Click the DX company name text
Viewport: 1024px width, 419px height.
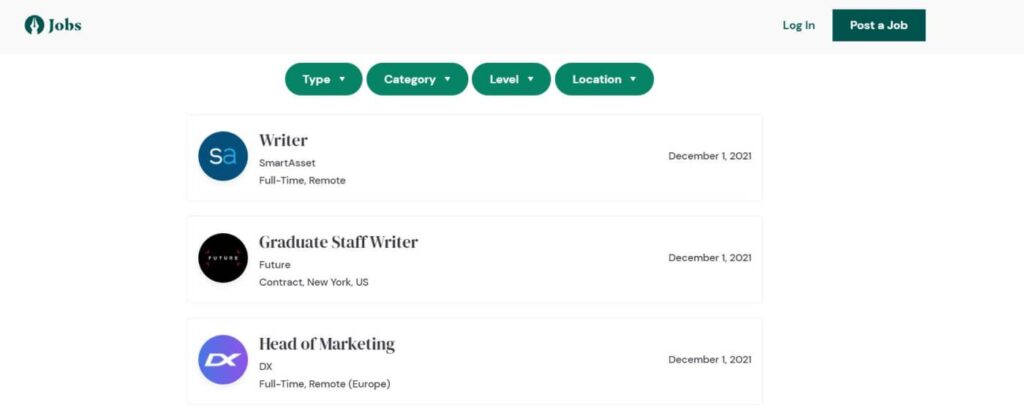coord(265,367)
